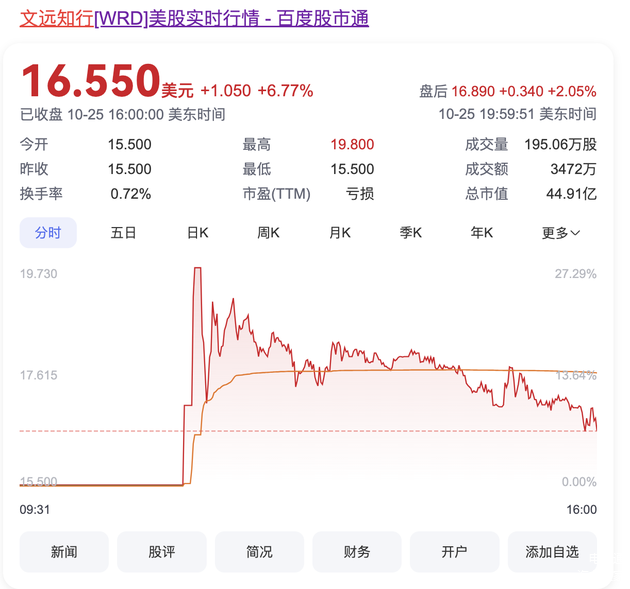
Task: Open the 季K chart tab
Action: coord(411,233)
